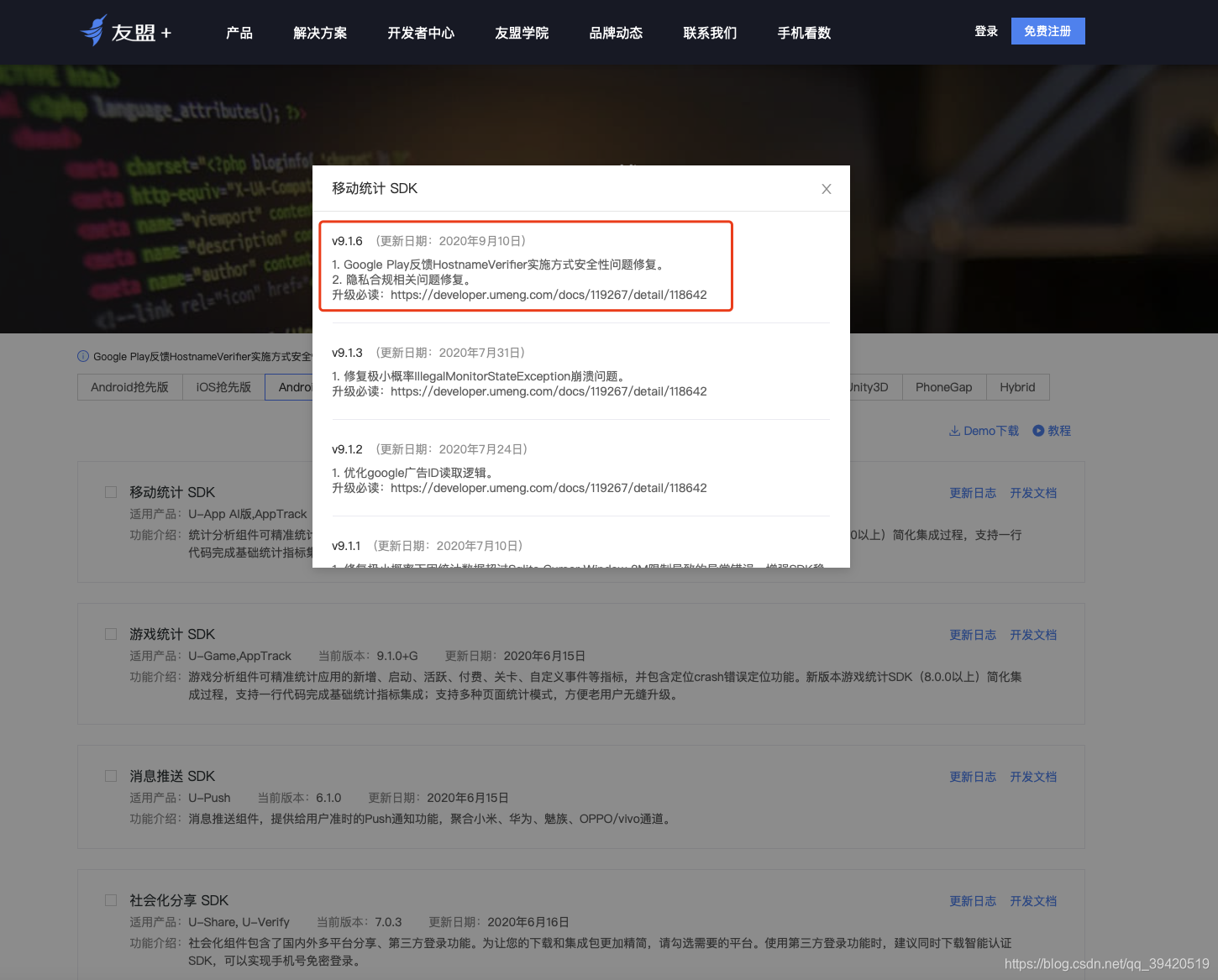Click the v9.1.2 upgrade doc URL
Image resolution: width=1218 pixels, height=980 pixels.
(549, 488)
